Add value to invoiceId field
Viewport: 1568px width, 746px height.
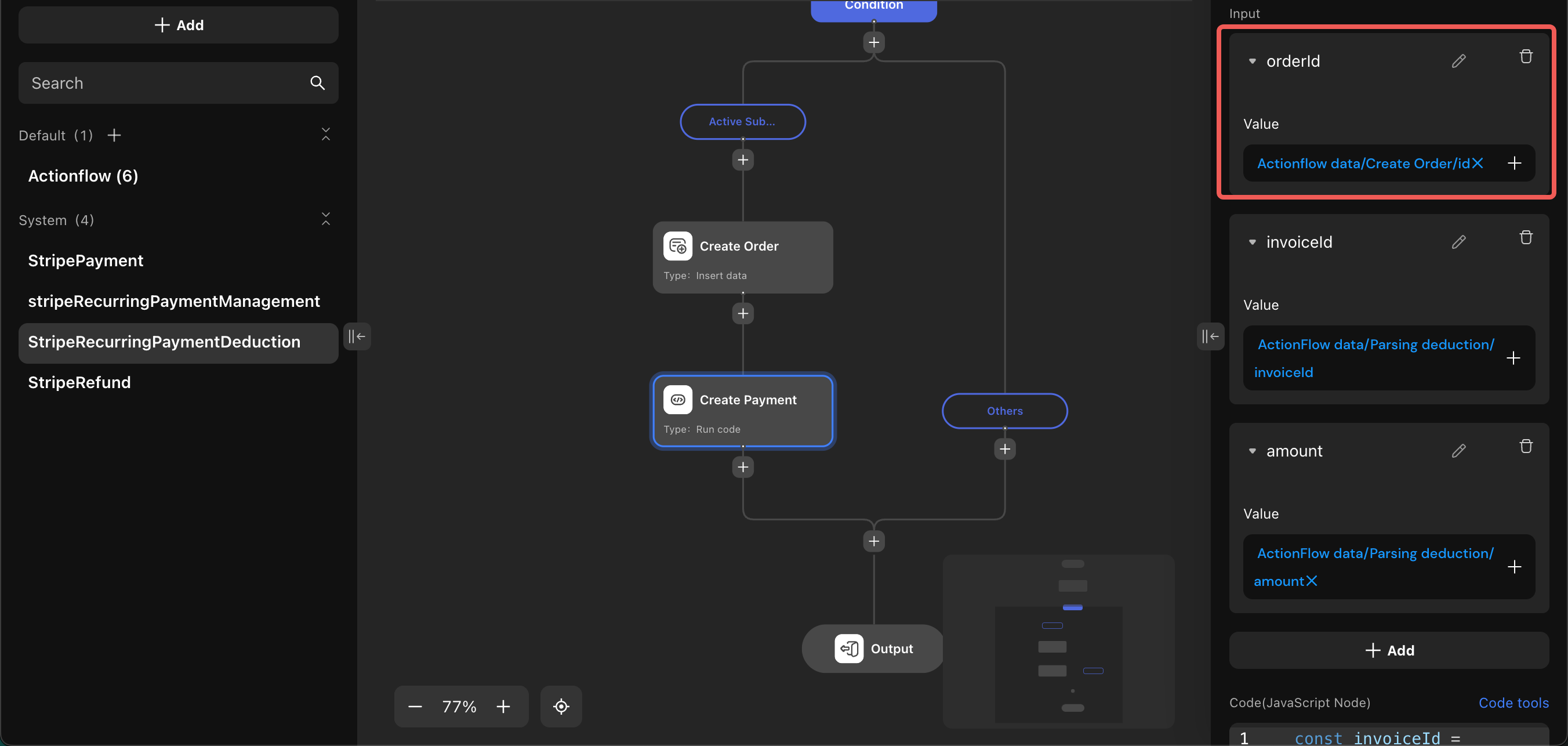click(x=1513, y=358)
